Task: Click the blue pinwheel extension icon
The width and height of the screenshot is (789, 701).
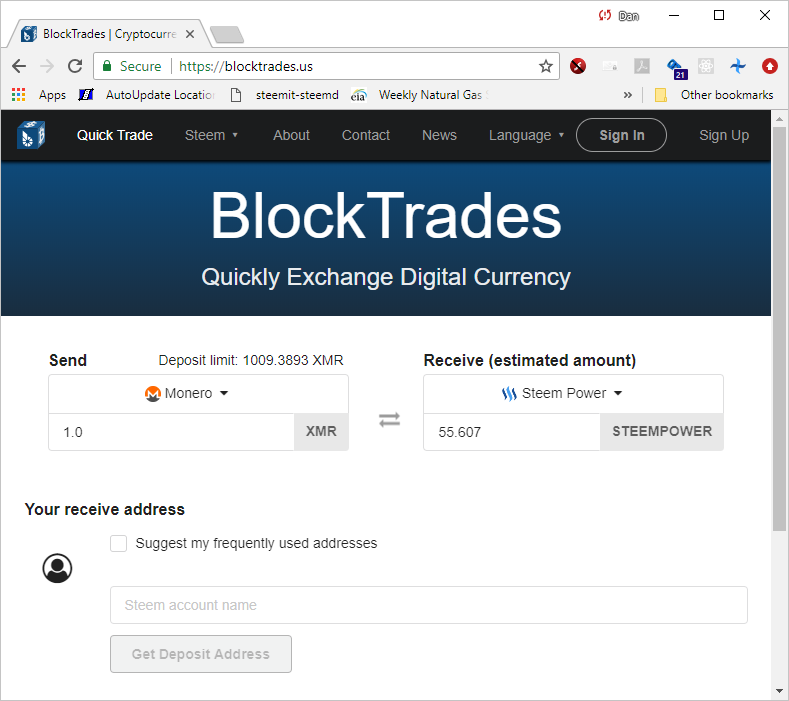Action: 738,66
